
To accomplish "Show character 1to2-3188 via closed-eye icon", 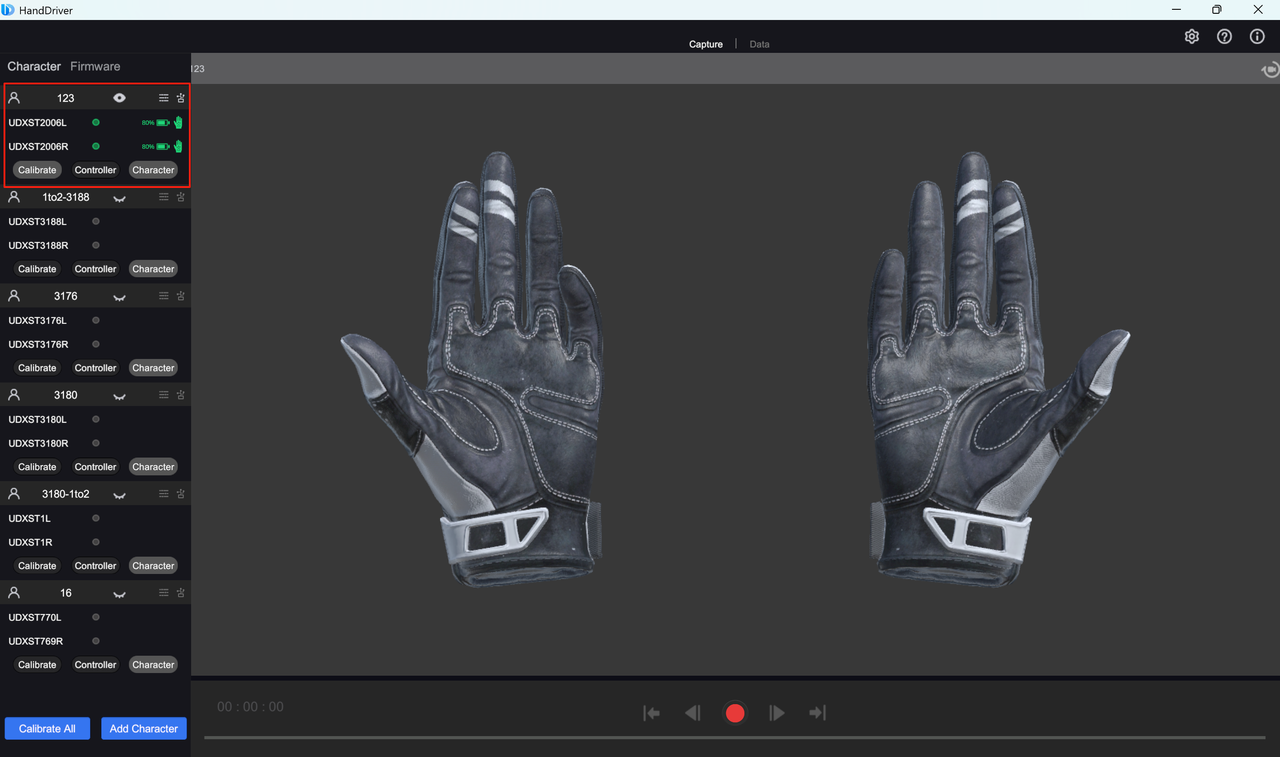I will (x=119, y=198).
